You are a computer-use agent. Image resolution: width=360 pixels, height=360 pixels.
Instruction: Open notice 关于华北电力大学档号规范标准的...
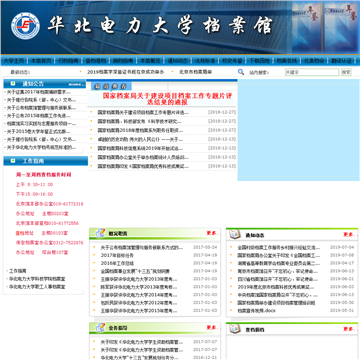(x=41, y=147)
